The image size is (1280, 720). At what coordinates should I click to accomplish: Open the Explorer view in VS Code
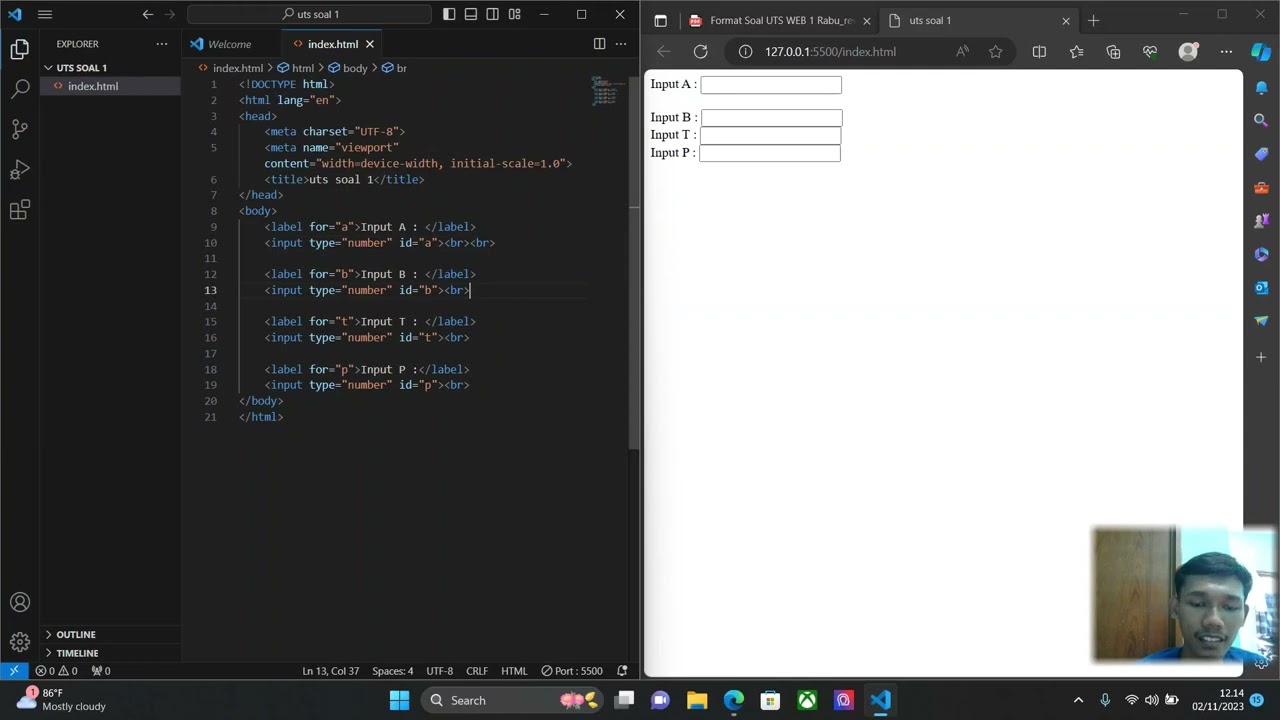[20, 48]
